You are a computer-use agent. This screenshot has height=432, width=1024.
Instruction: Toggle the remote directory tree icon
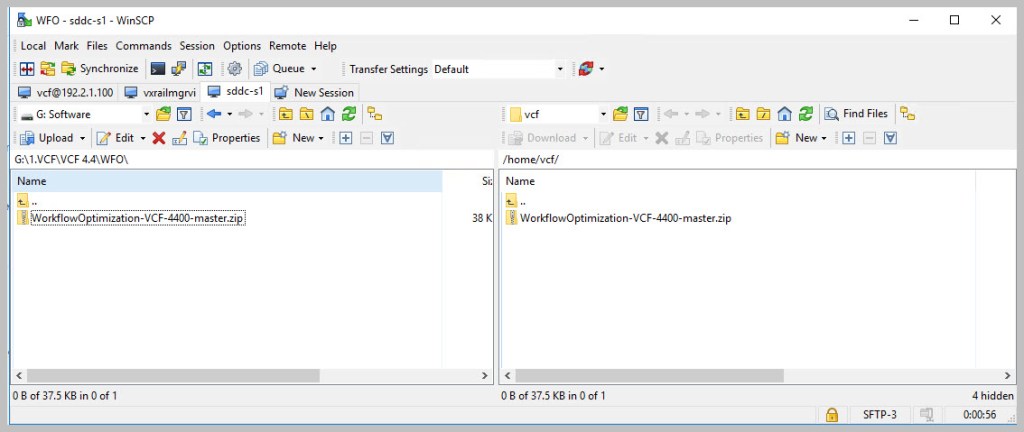tap(907, 114)
